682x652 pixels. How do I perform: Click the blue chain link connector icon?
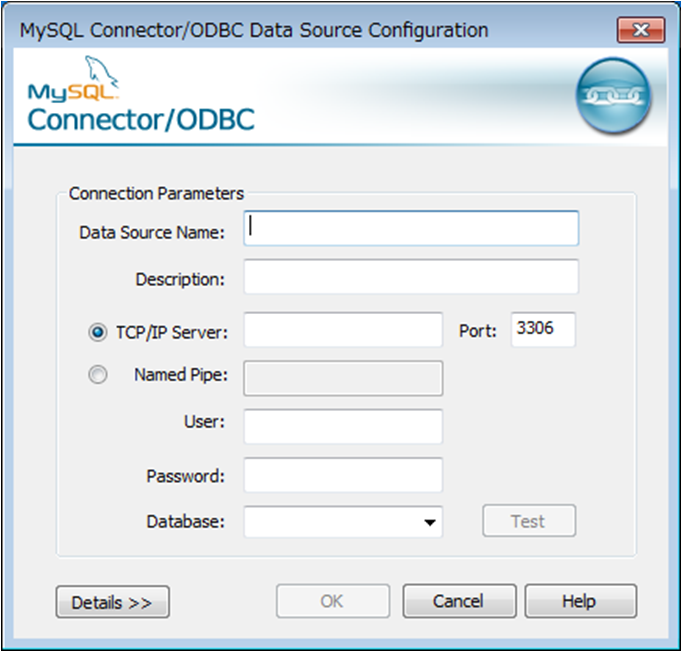click(x=613, y=95)
